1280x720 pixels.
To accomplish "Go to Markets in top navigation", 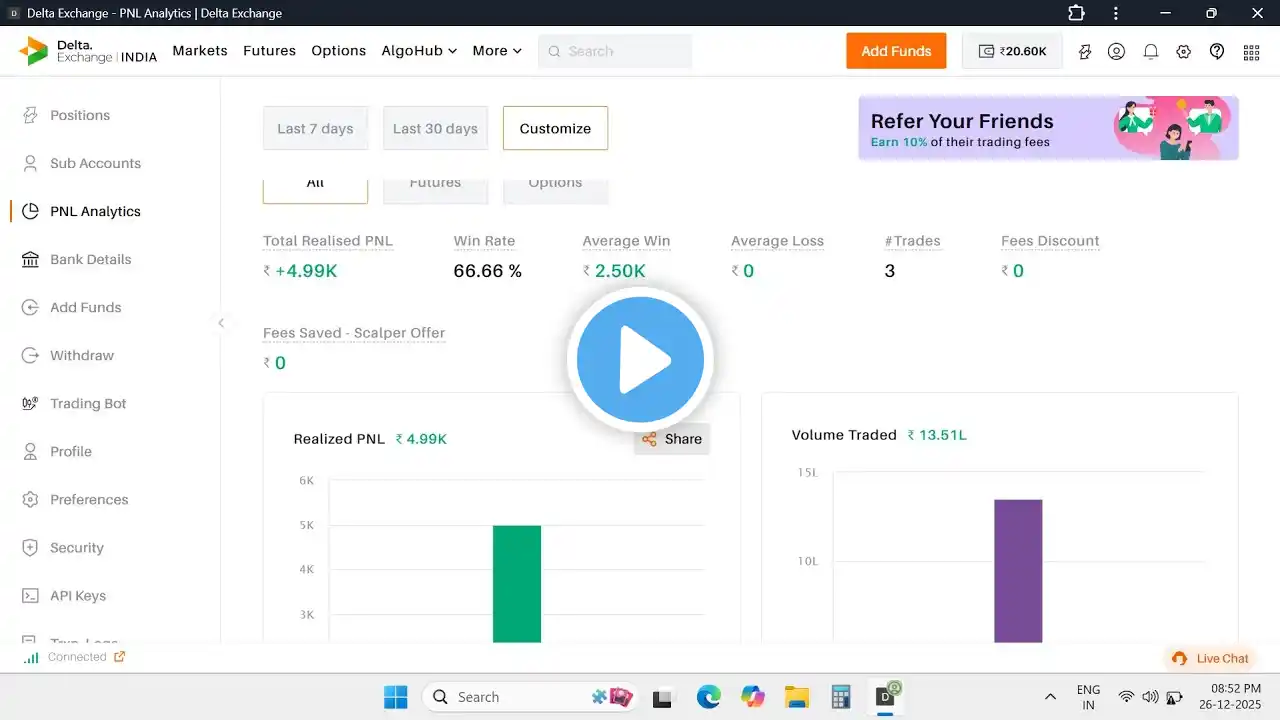I will [200, 51].
